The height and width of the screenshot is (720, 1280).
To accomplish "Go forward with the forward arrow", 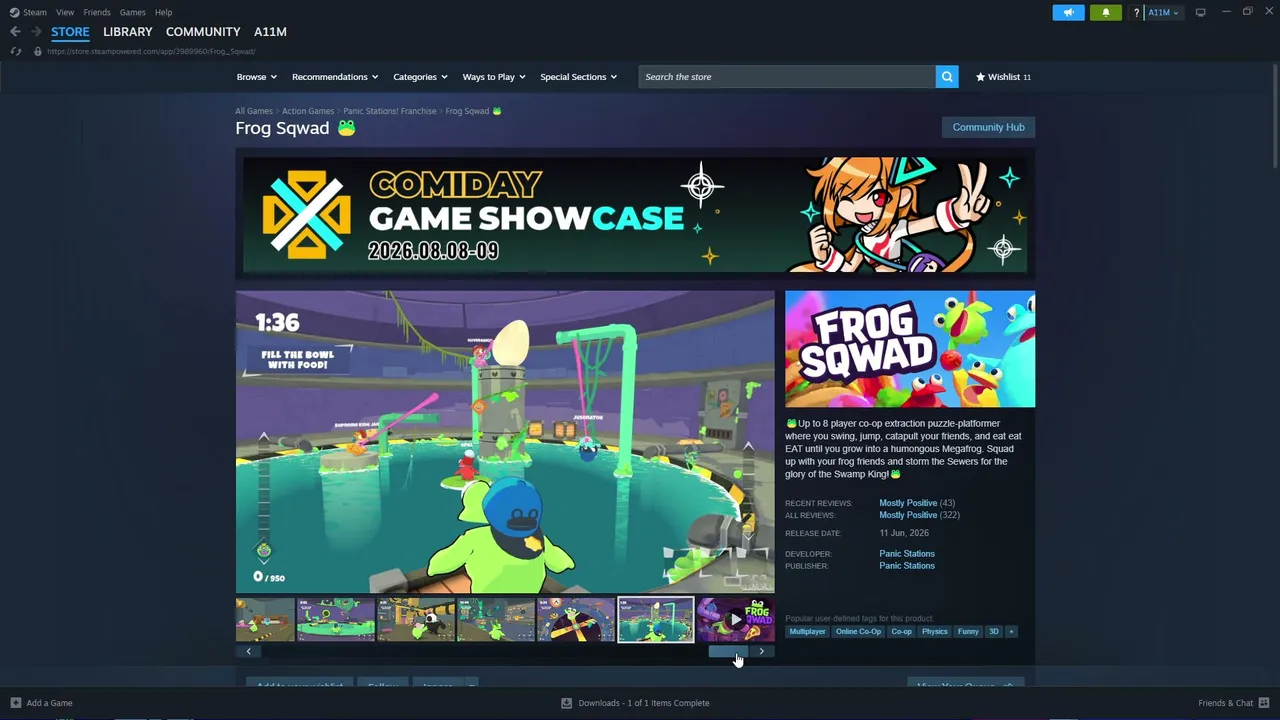I will coord(36,32).
